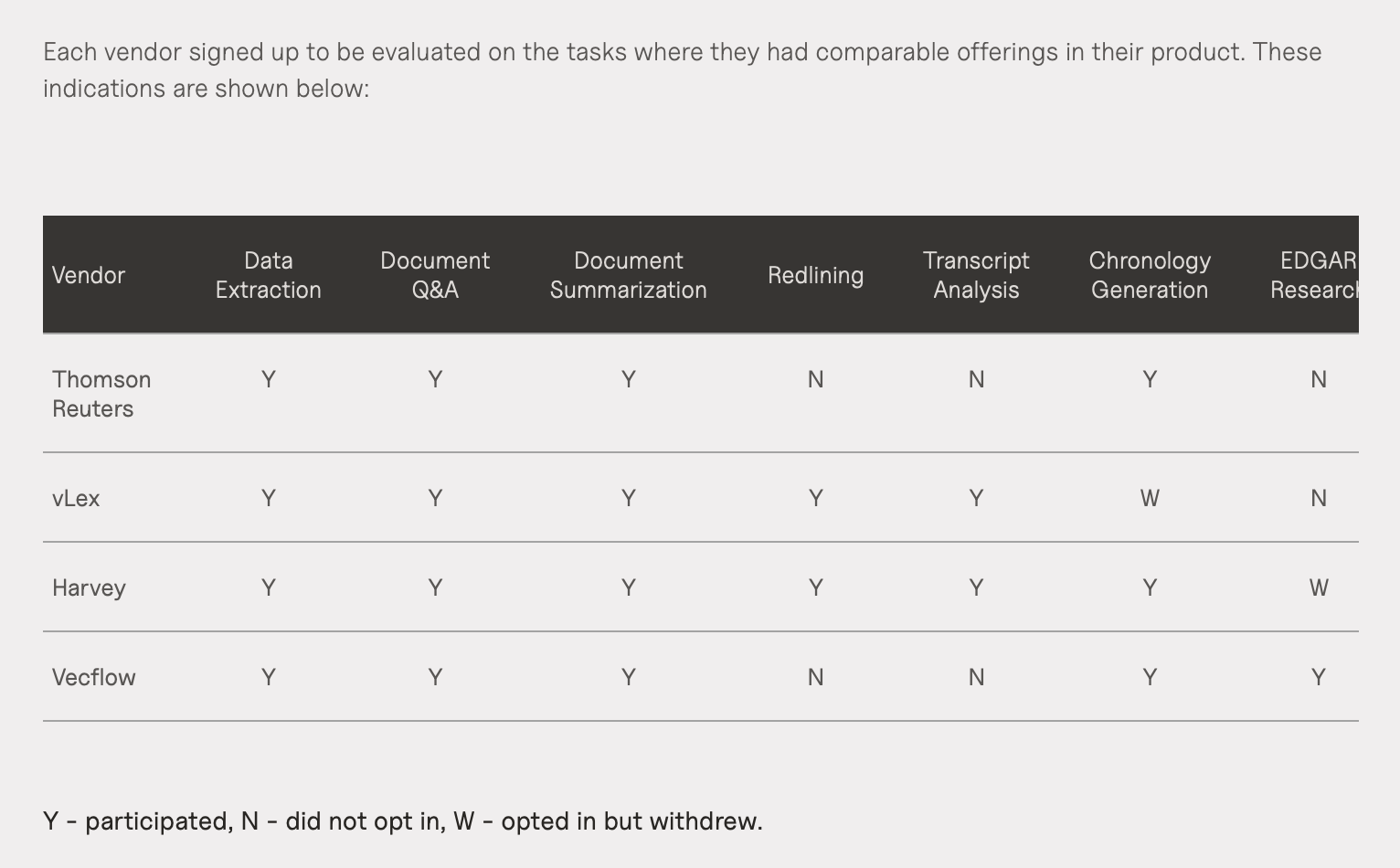Select Thomson Reuters' N under Redlining
Screen dimensions: 1400x868
point(815,379)
